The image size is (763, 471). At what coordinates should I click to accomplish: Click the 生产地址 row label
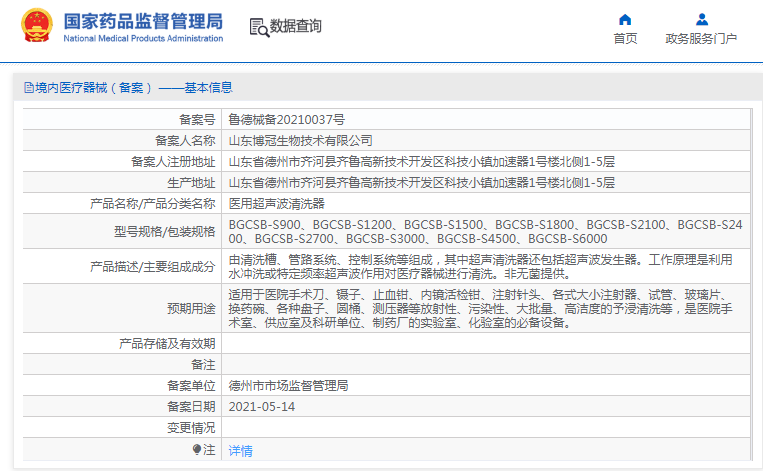click(191, 182)
